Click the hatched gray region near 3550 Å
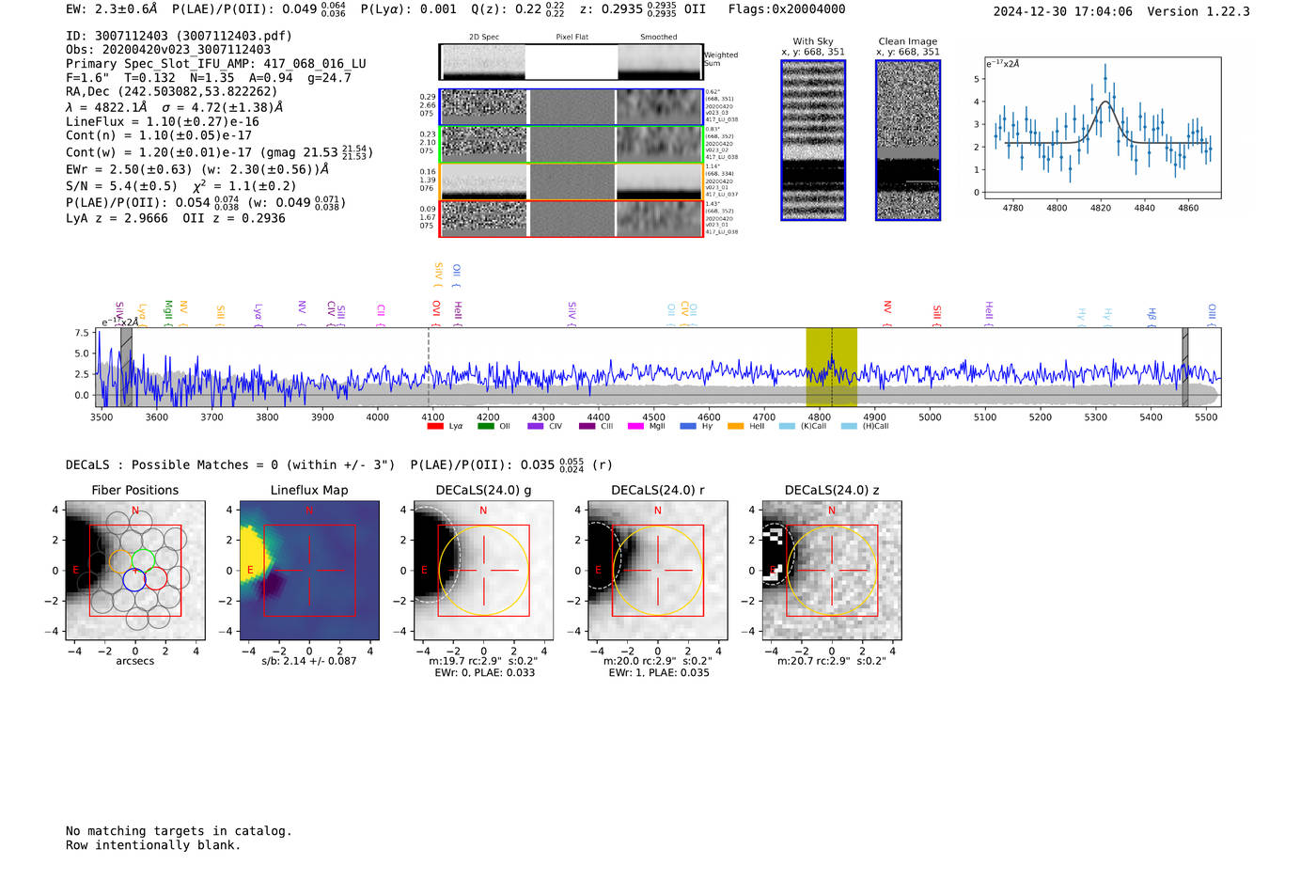Image resolution: width=1316 pixels, height=896 pixels. point(126,367)
